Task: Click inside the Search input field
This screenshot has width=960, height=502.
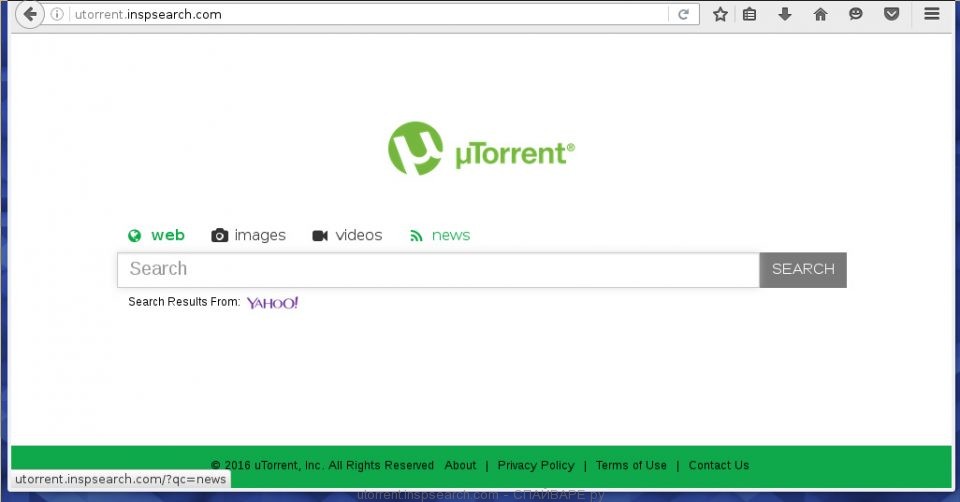Action: [x=438, y=269]
